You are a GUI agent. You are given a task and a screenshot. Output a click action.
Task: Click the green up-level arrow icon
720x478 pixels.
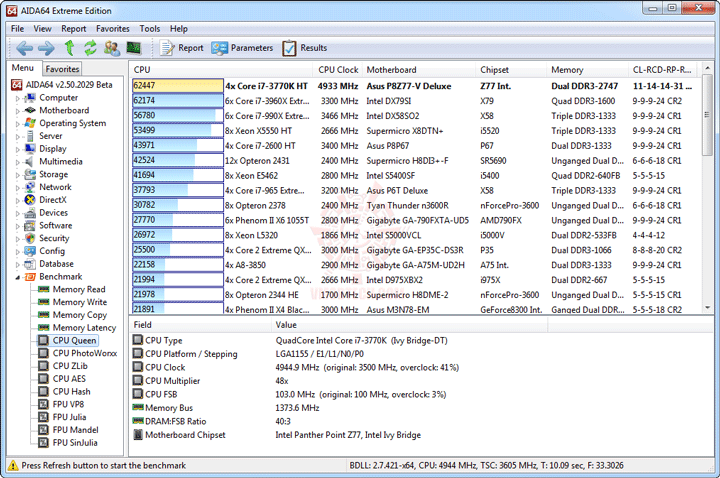[69, 48]
